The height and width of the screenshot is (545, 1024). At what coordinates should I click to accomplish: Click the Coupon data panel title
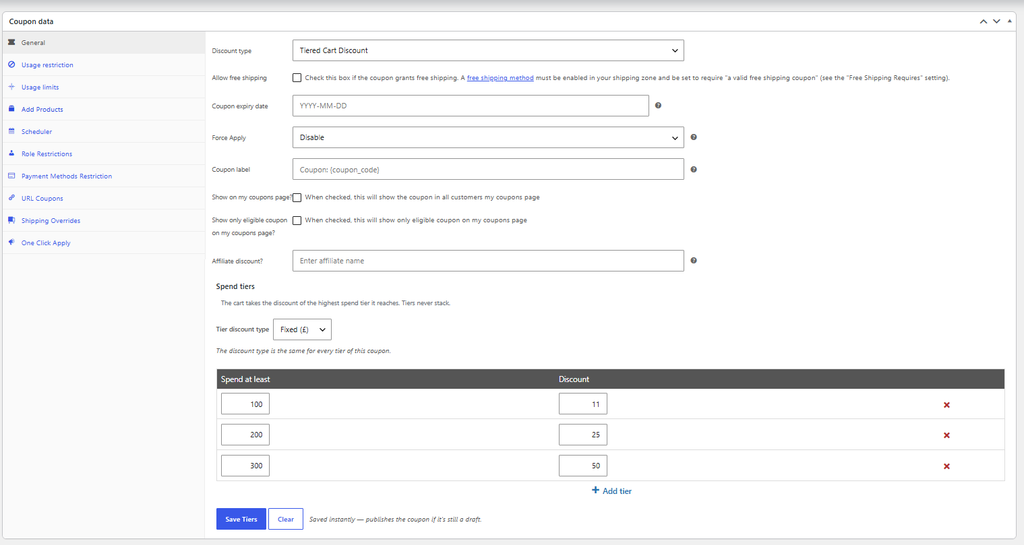point(31,22)
